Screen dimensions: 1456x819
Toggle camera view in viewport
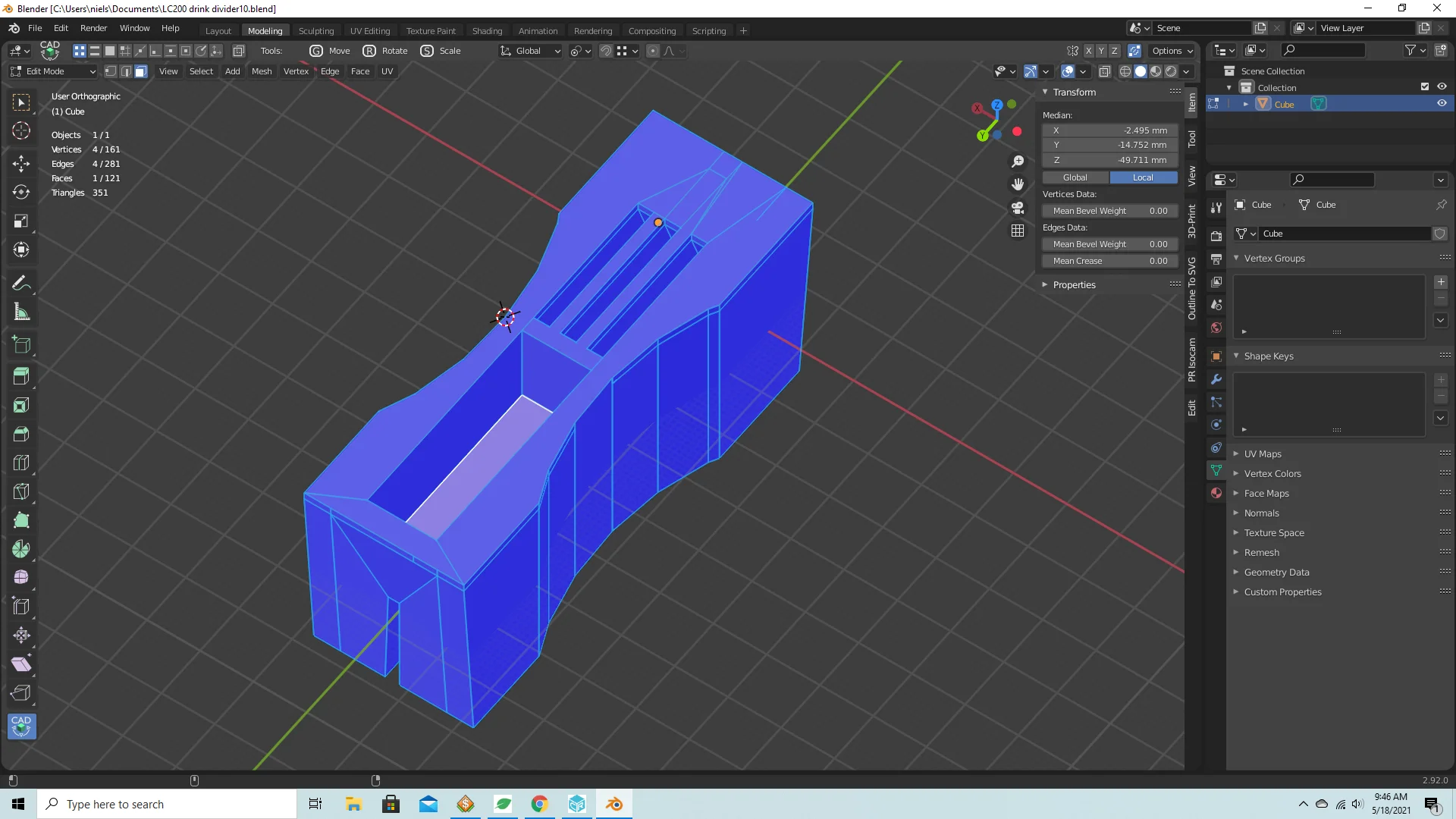pyautogui.click(x=1018, y=207)
